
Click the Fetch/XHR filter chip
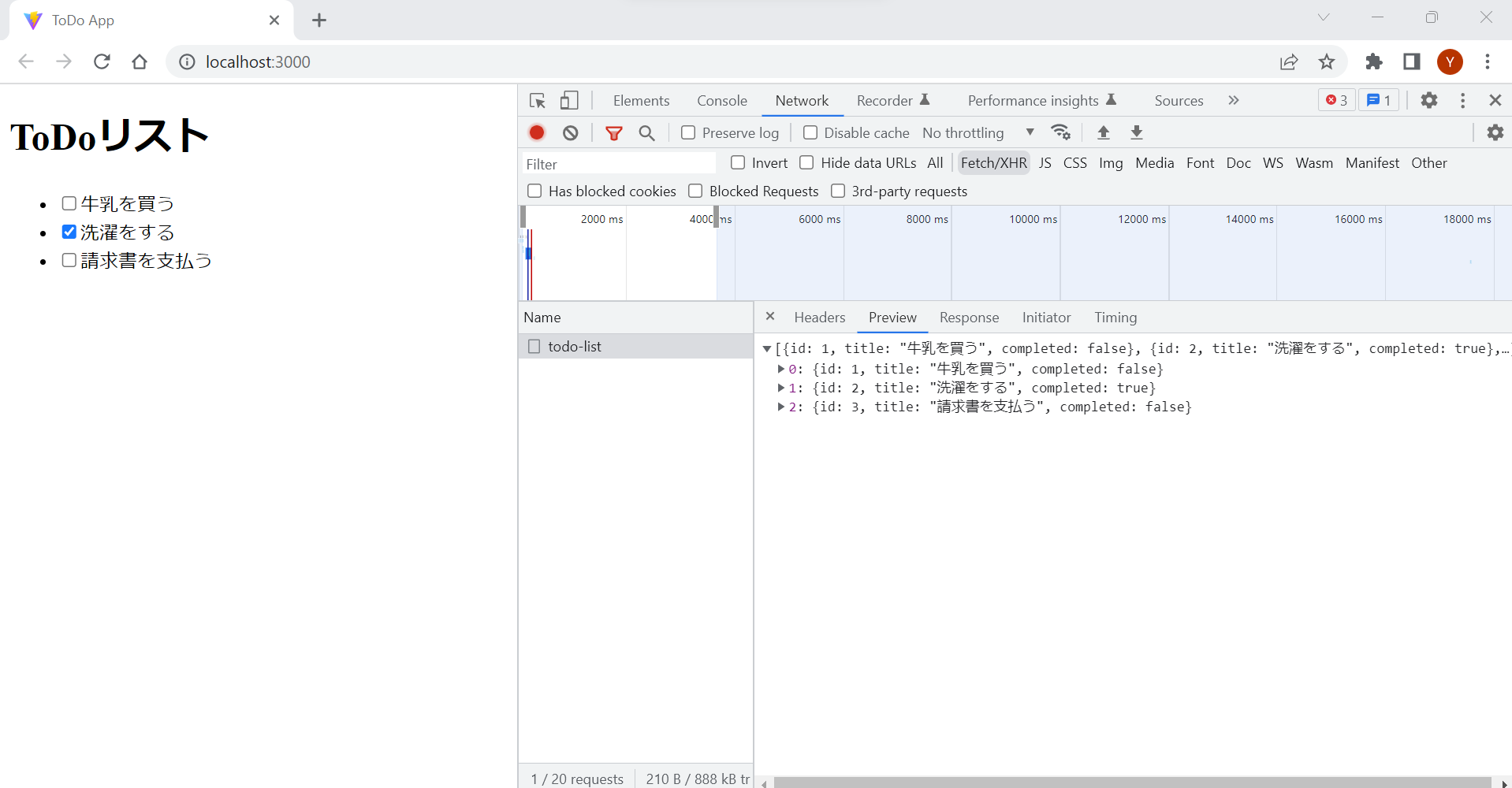click(x=993, y=163)
